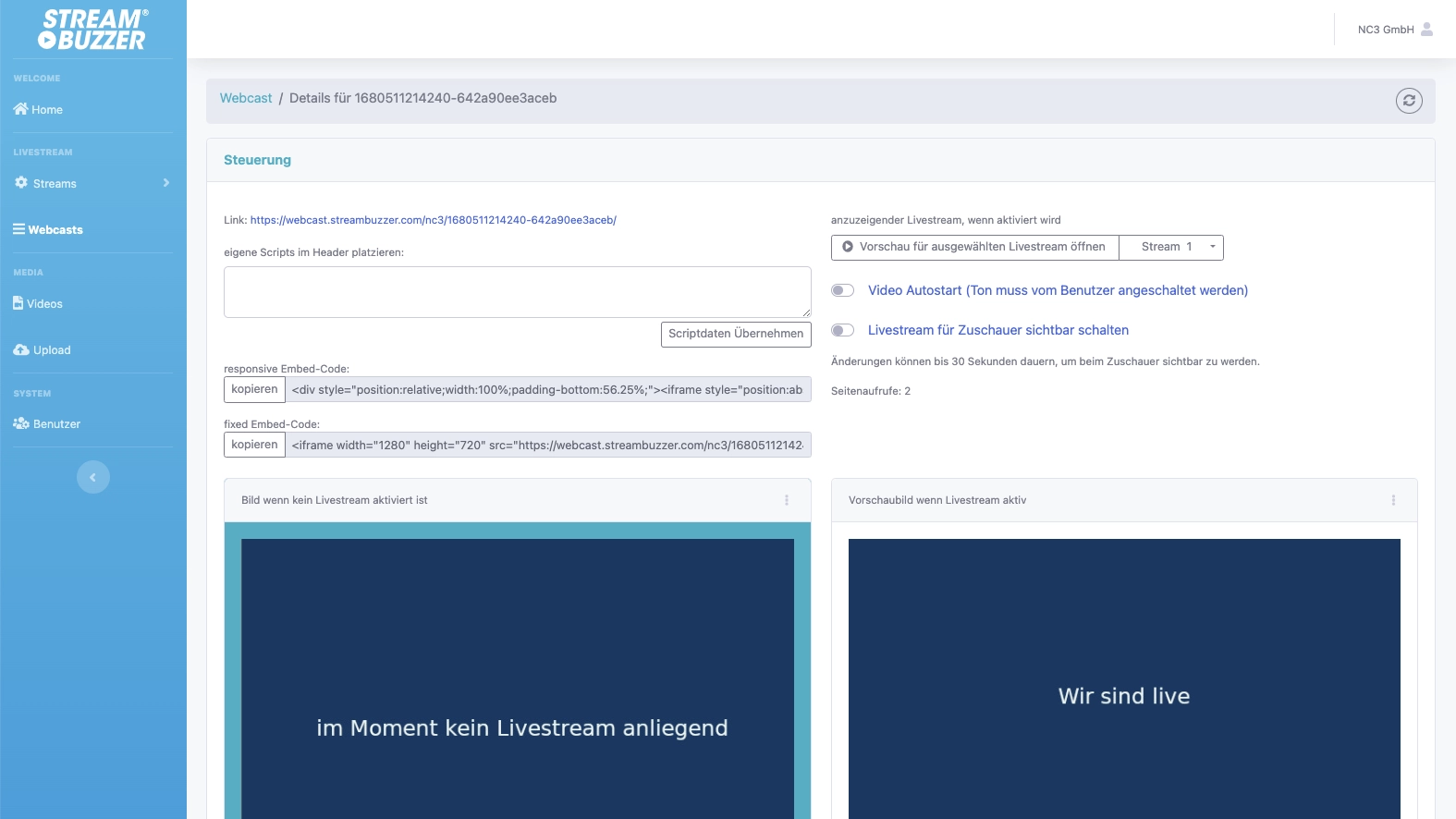Open options menu for 'Vorschaubild wenn Livestream aktiv' card
This screenshot has width=1456, height=819.
[x=1393, y=500]
